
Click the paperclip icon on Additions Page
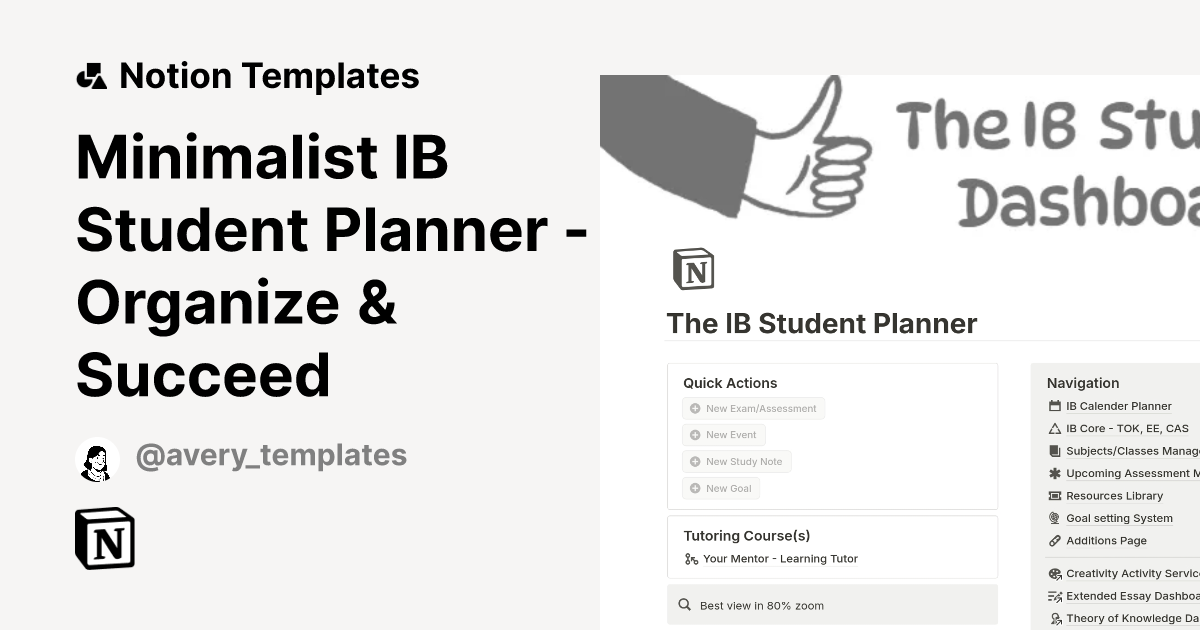tap(1054, 540)
